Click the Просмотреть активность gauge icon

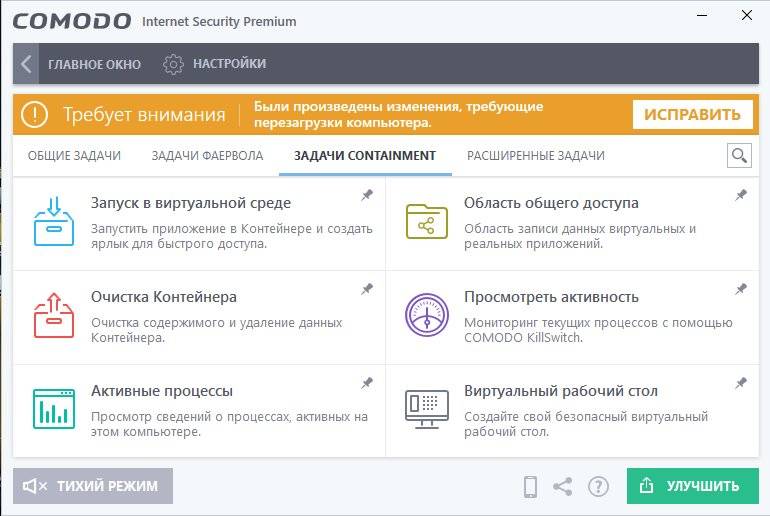pos(427,315)
